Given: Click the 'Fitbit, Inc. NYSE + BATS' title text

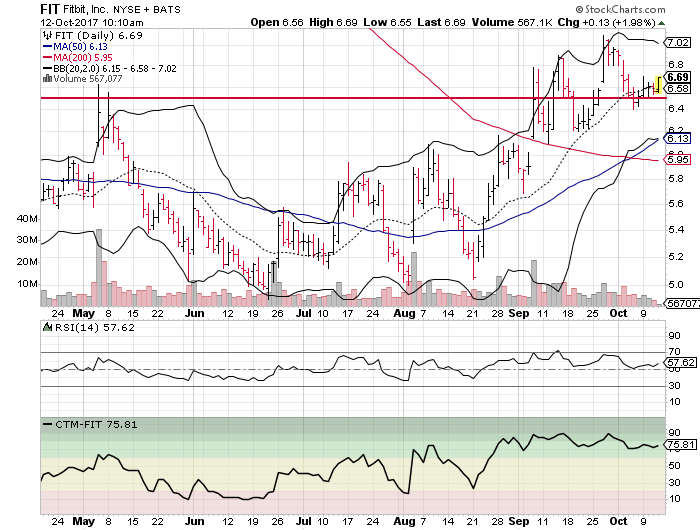Looking at the screenshot, I should click(x=121, y=9).
